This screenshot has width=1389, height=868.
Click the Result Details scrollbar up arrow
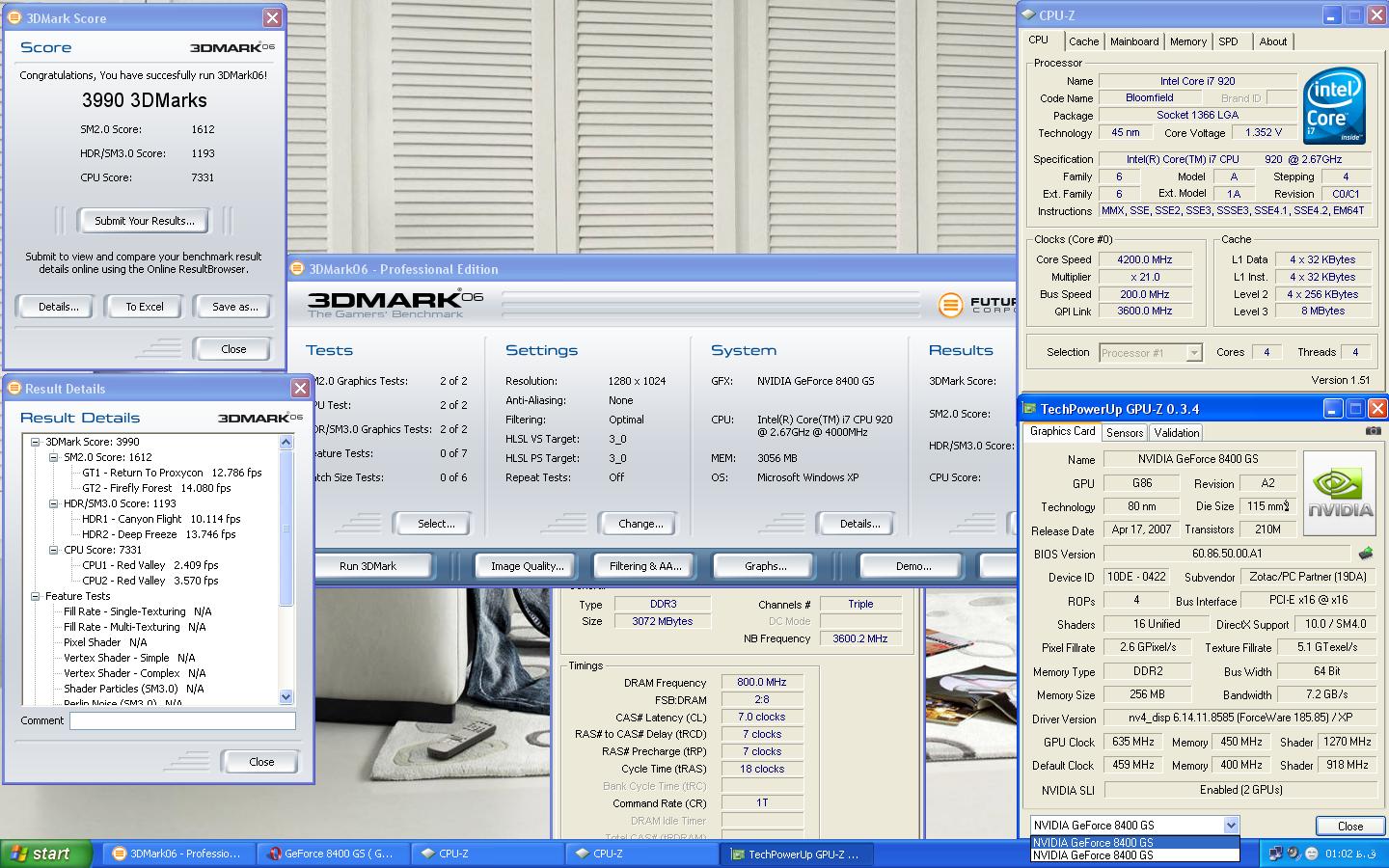[x=286, y=442]
